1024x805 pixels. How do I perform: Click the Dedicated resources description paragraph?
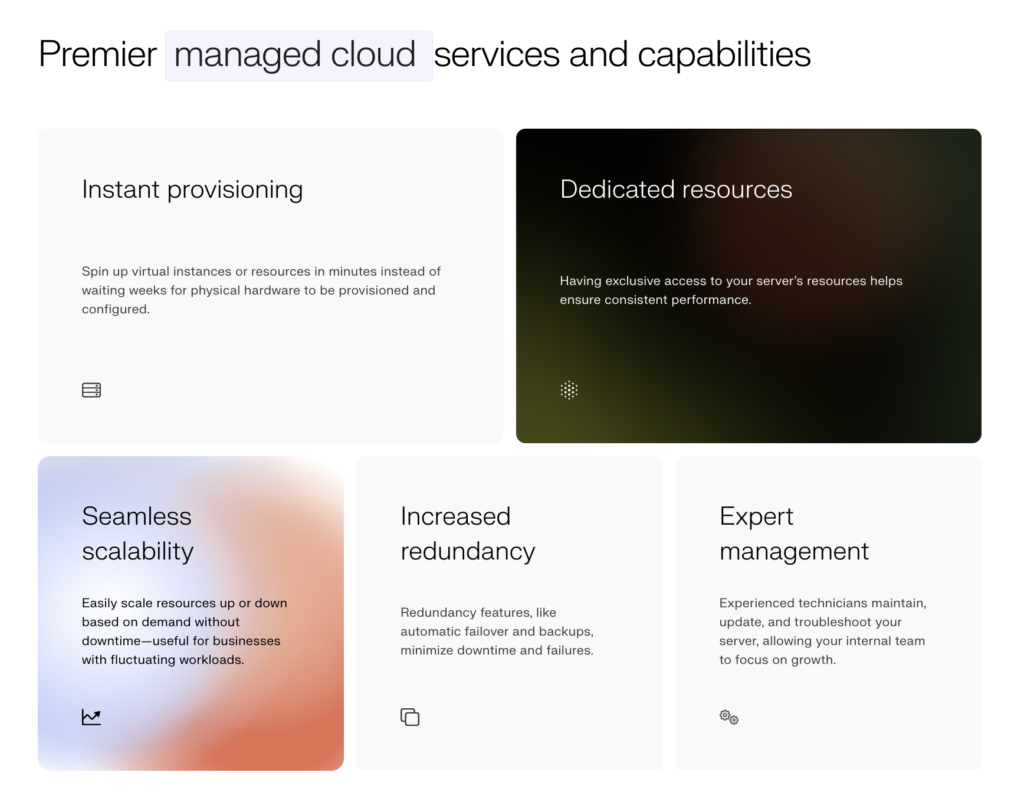[730, 290]
